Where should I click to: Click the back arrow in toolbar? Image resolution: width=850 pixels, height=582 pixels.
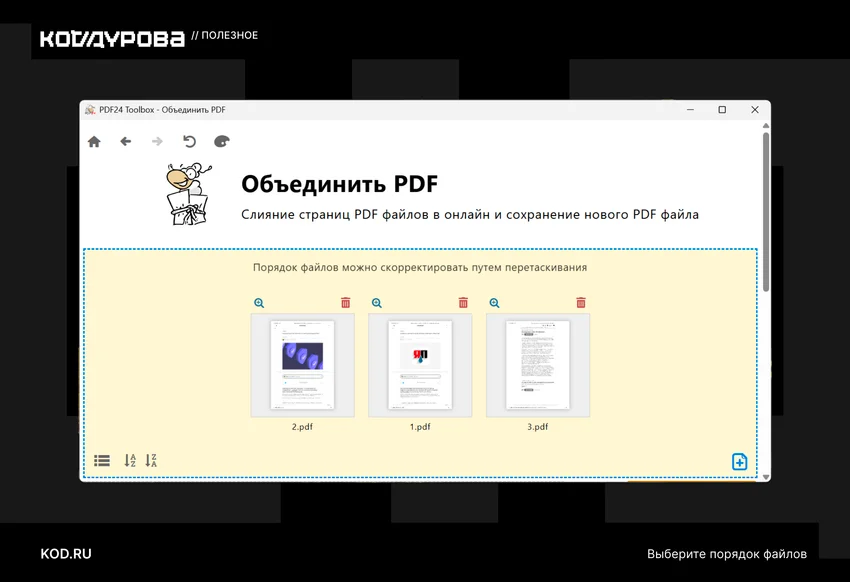point(126,141)
